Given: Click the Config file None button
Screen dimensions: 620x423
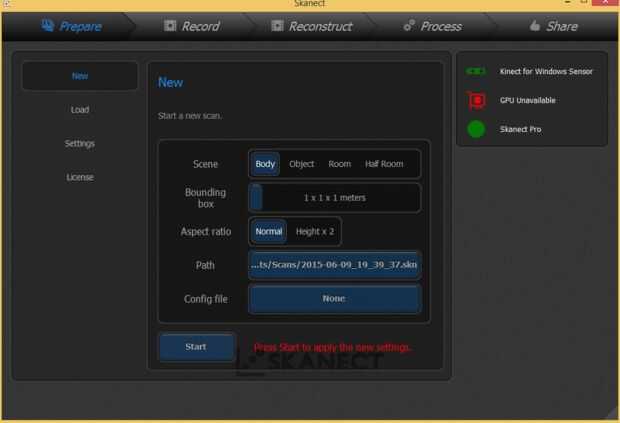Looking at the screenshot, I should pos(335,298).
